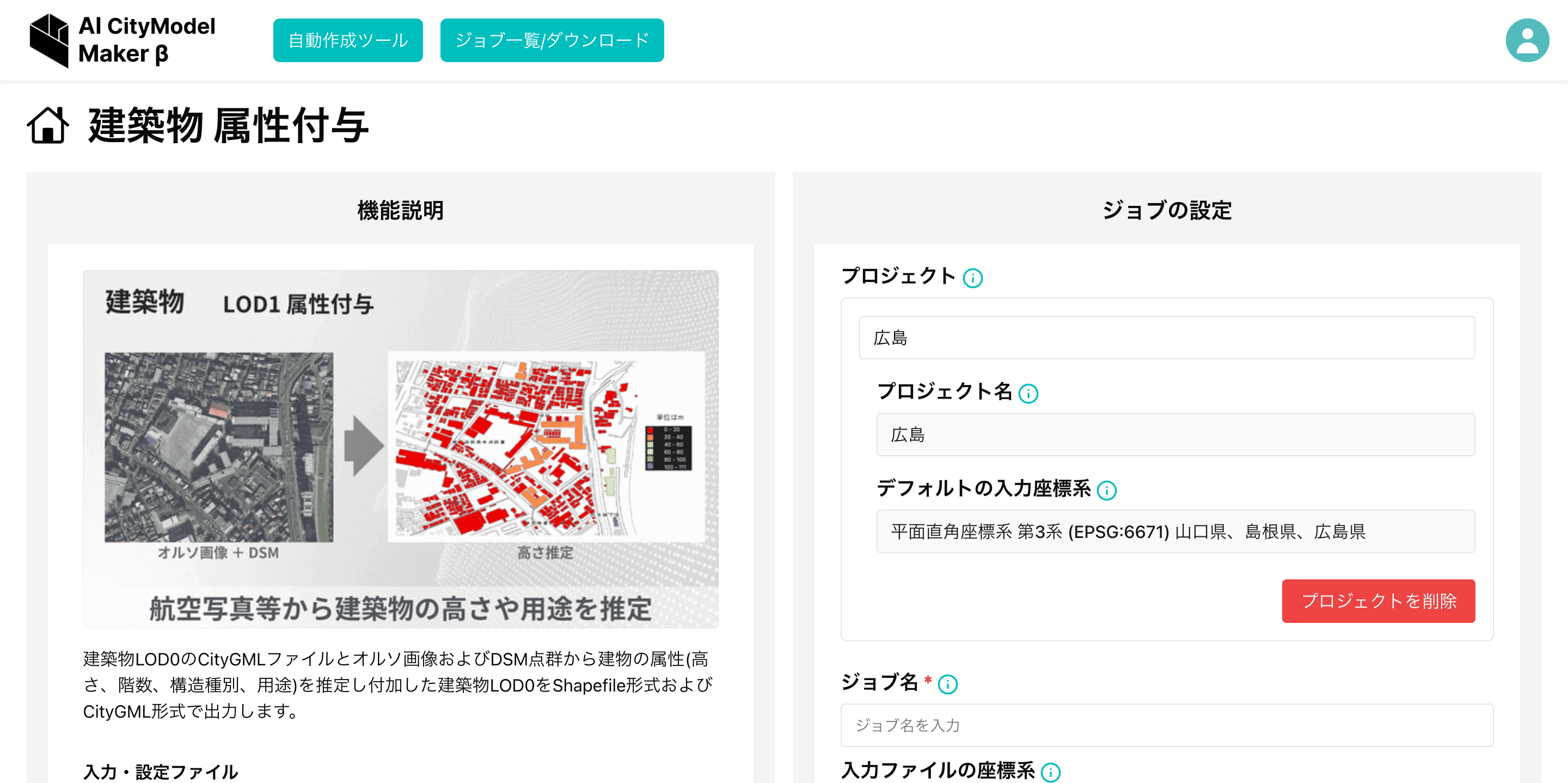Click the house icon beside 建築物 属性付与
Image resolution: width=1568 pixels, height=783 pixels.
(x=47, y=125)
